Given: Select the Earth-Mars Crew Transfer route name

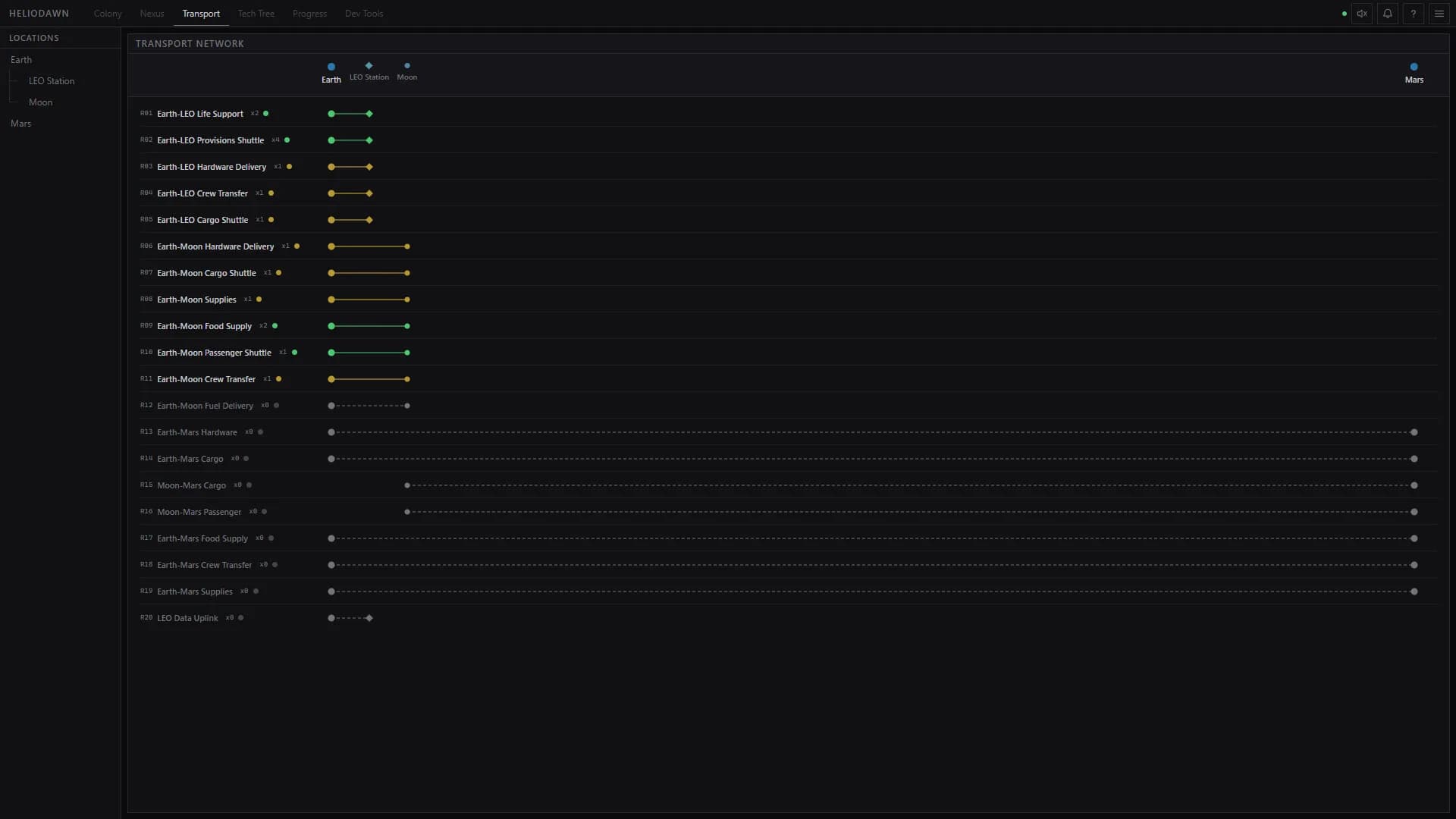Looking at the screenshot, I should pyautogui.click(x=204, y=565).
